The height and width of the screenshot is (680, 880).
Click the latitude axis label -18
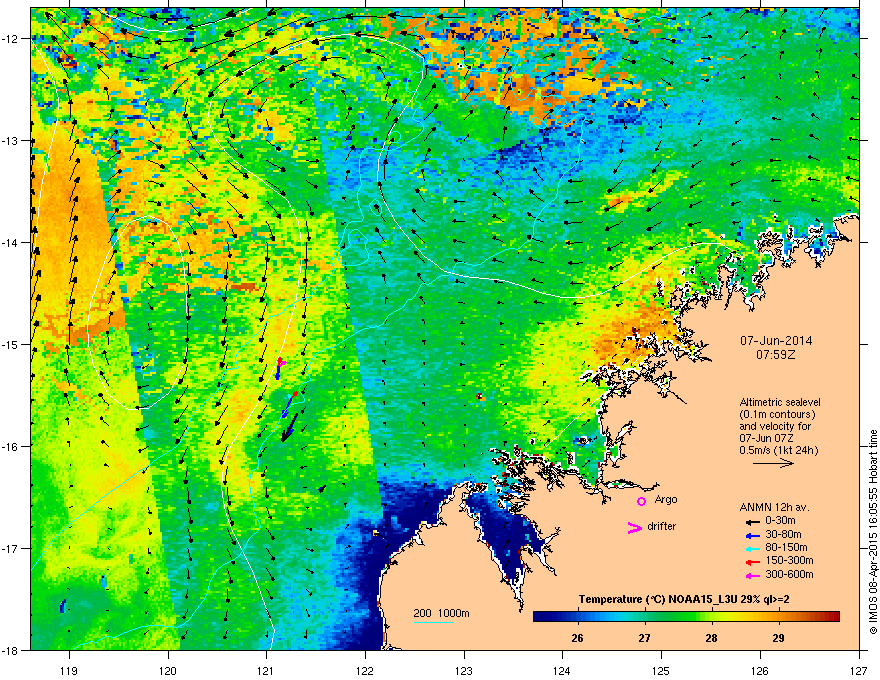click(x=11, y=650)
